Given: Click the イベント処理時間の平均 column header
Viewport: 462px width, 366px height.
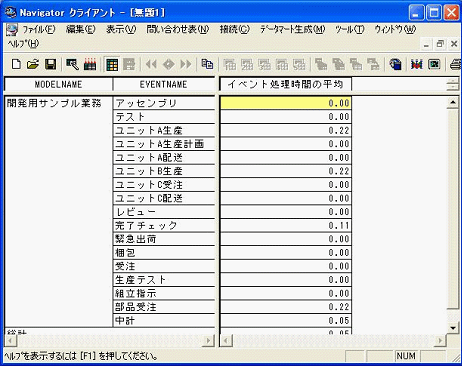Looking at the screenshot, I should click(286, 84).
